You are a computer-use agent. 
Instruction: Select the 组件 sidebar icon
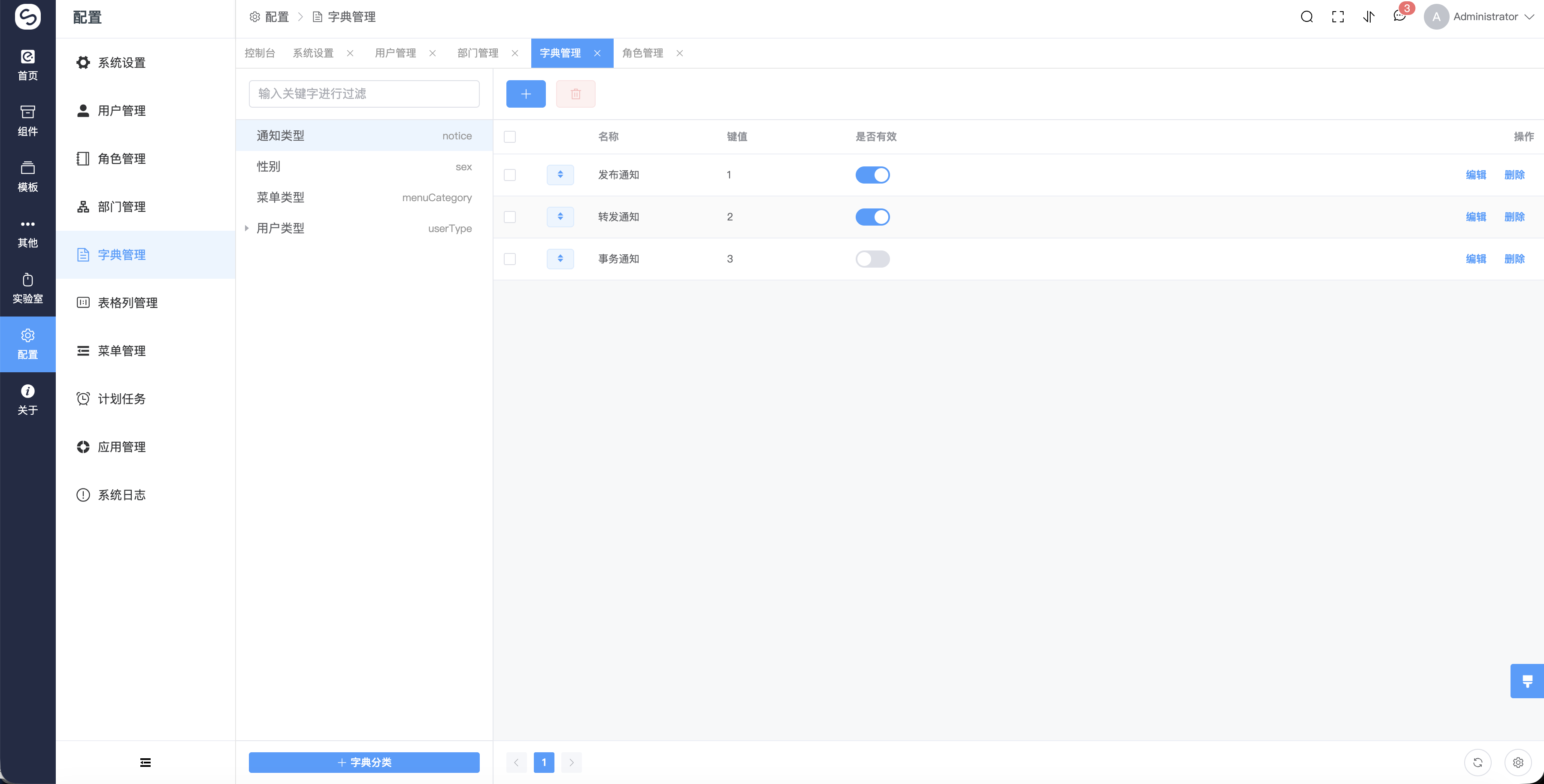pos(27,120)
